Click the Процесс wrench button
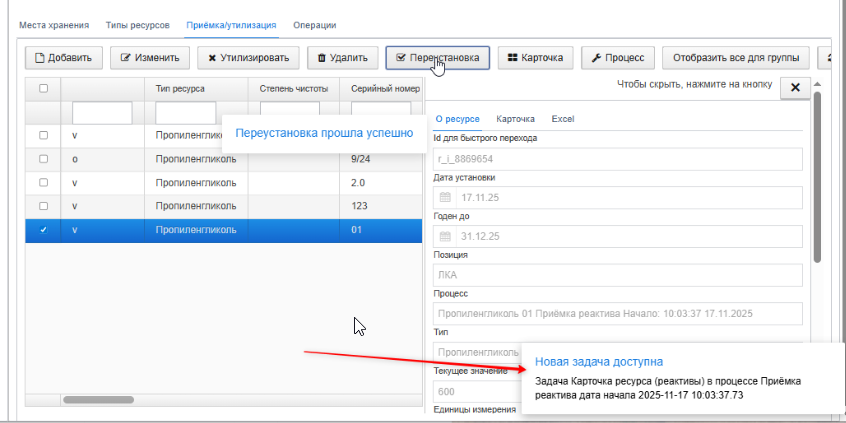This screenshot has height=423, width=846. coord(618,58)
